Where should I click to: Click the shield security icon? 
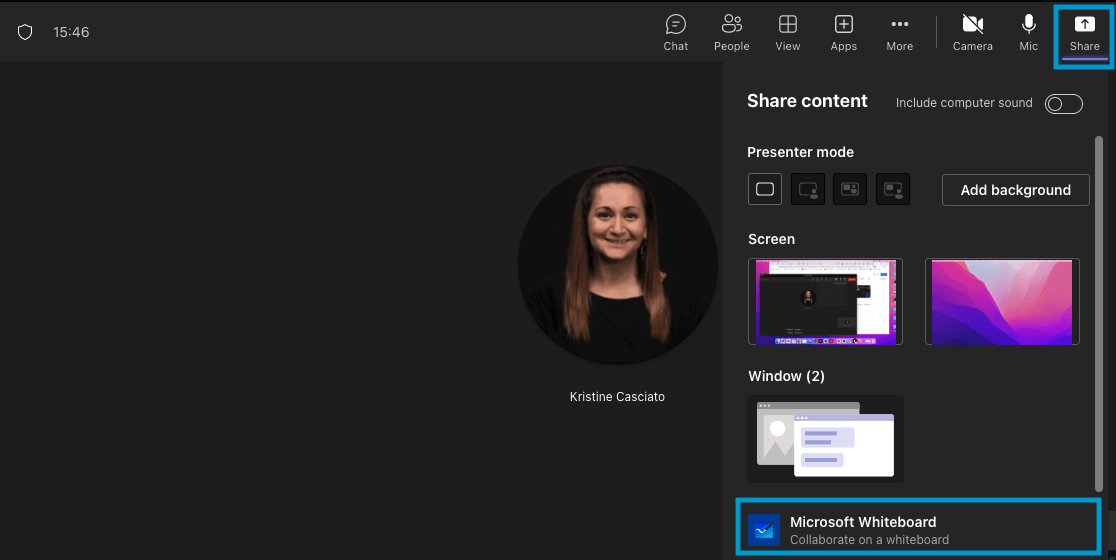click(x=26, y=32)
